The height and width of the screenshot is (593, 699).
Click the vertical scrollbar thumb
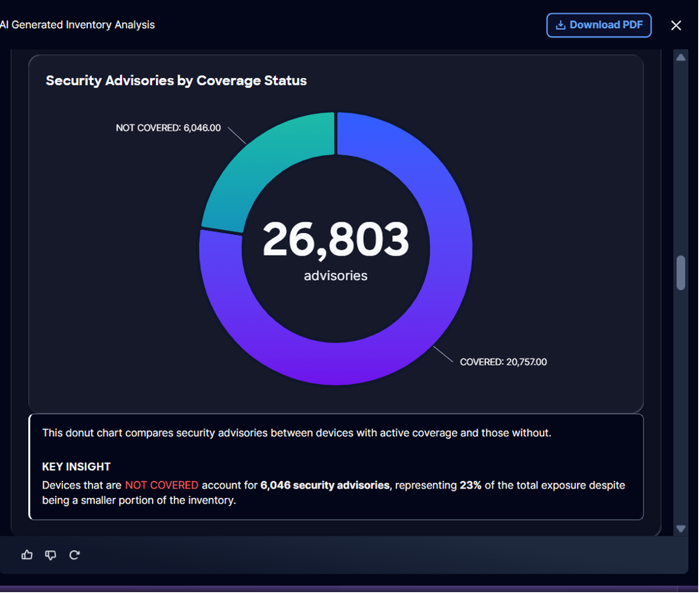tap(681, 272)
